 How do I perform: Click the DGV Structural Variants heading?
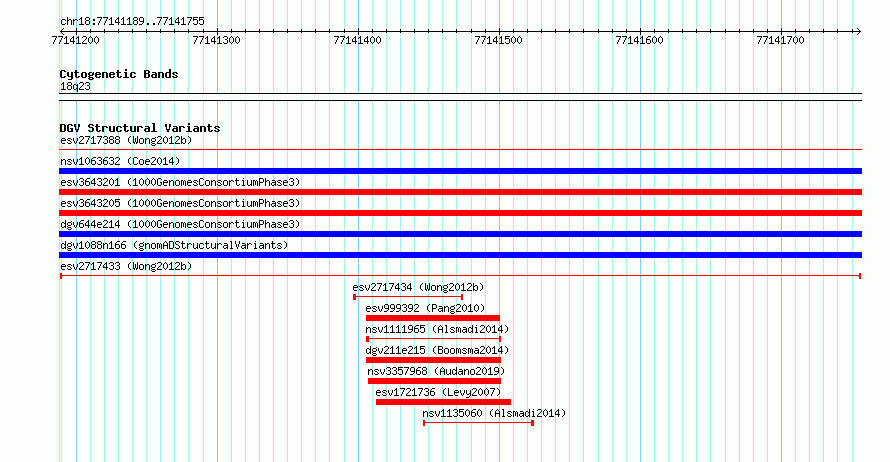[x=140, y=128]
